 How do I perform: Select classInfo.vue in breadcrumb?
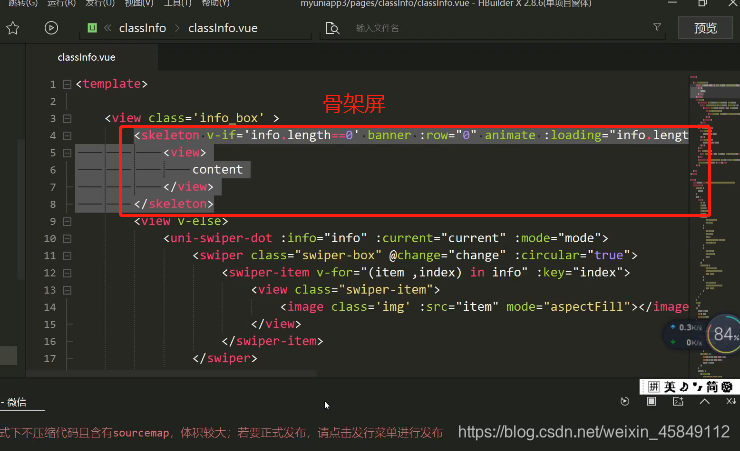pos(223,28)
